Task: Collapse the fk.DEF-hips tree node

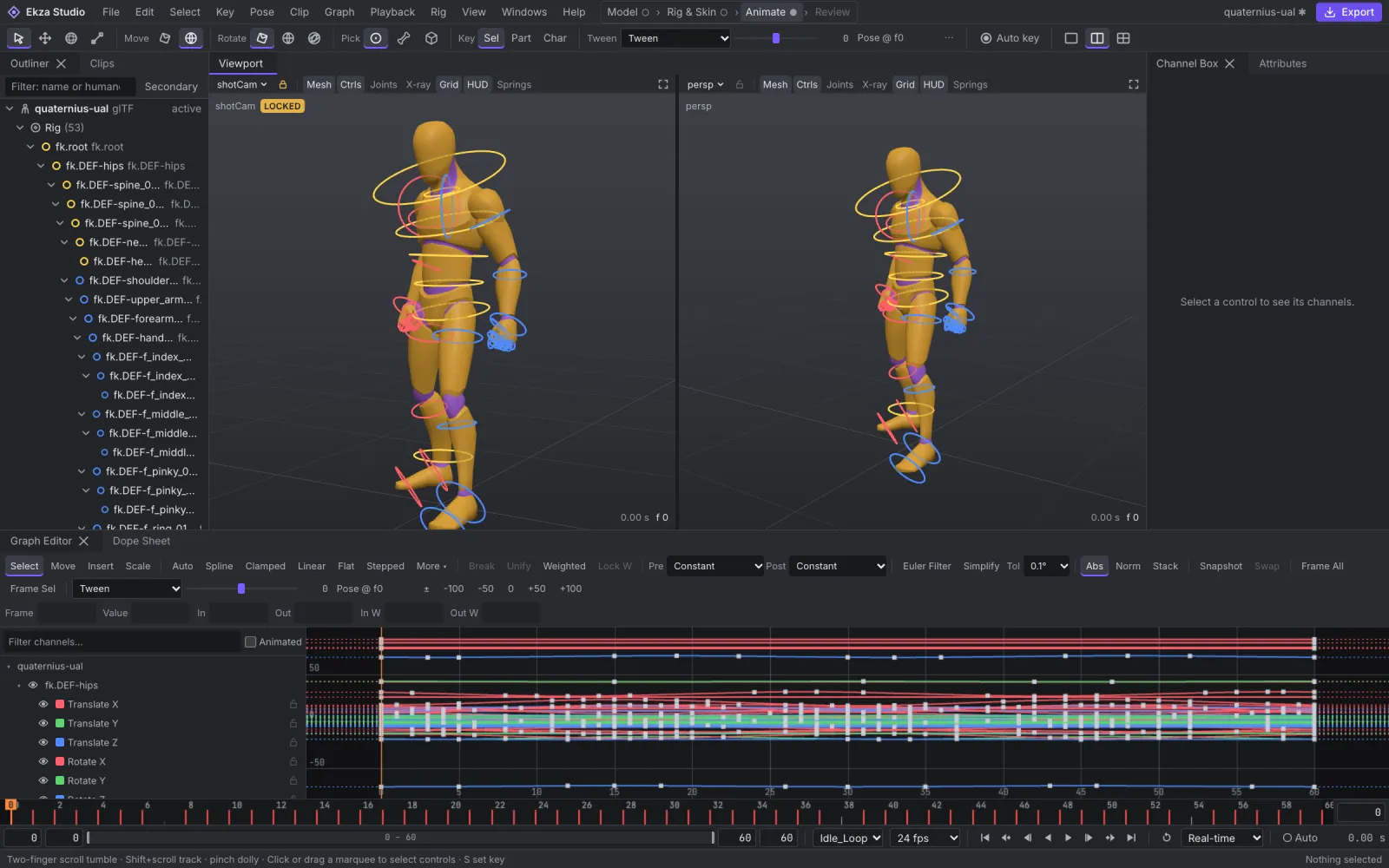Action: coord(41,166)
